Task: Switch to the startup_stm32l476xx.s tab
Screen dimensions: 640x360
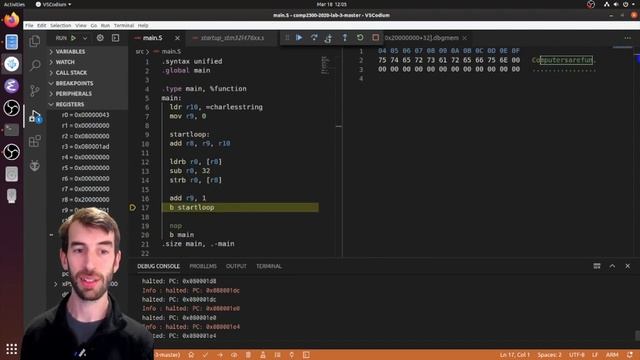Action: click(x=232, y=38)
